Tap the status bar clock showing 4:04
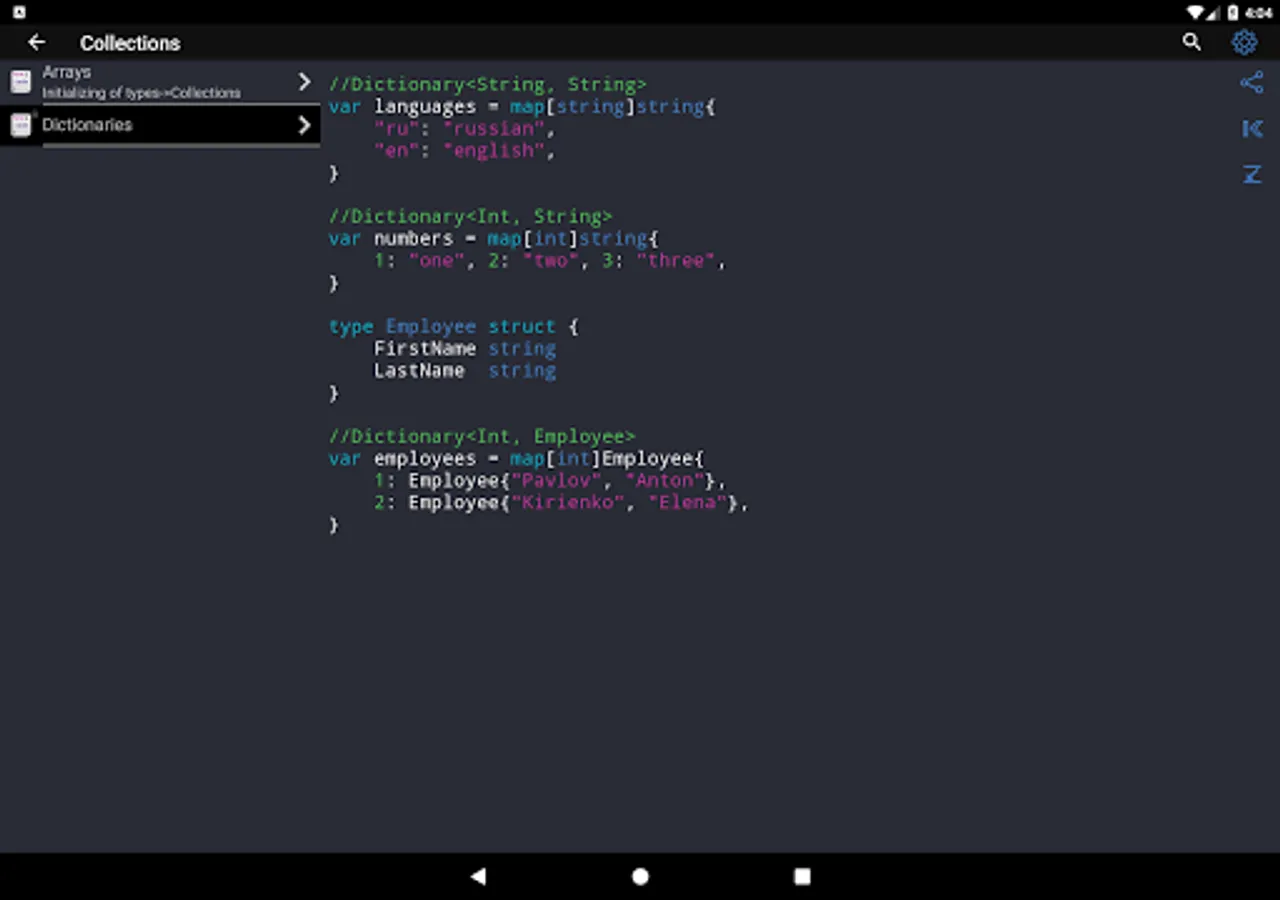The width and height of the screenshot is (1280, 900). tap(1257, 12)
